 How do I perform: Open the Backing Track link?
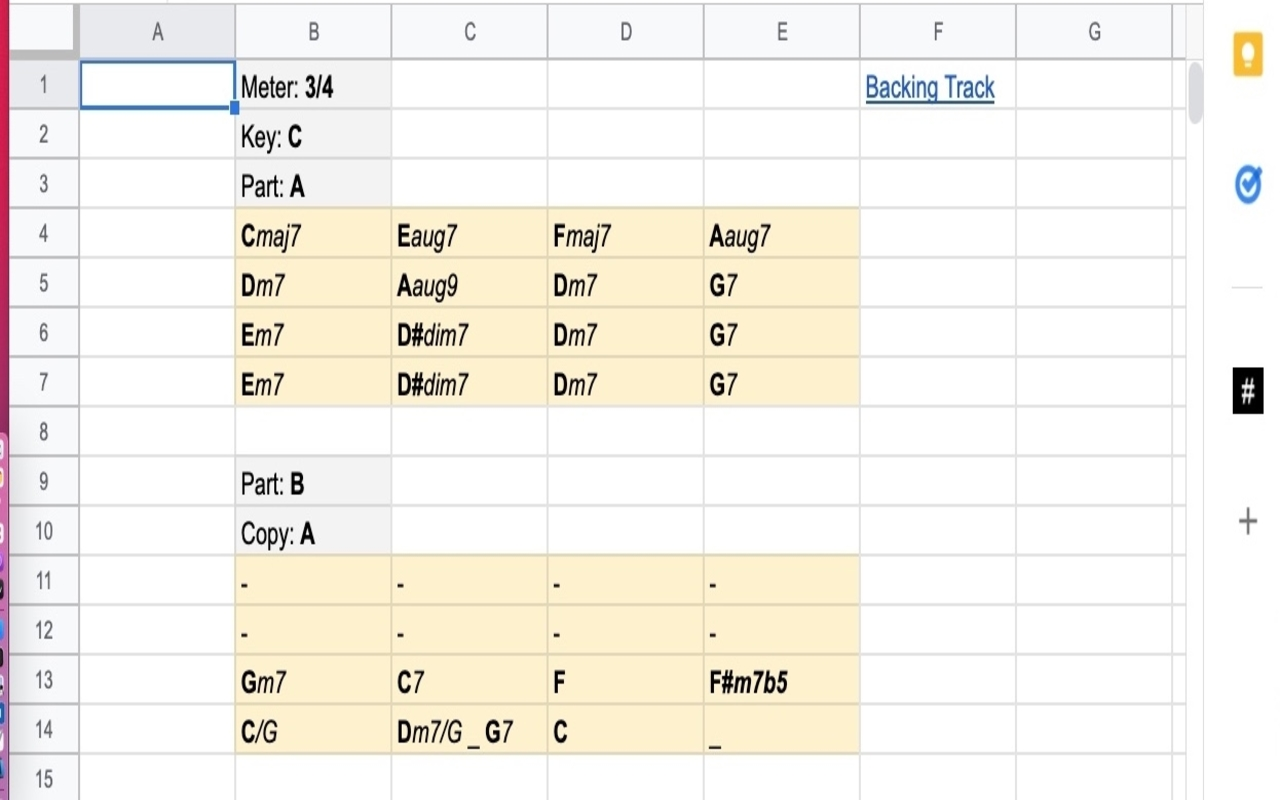(930, 88)
